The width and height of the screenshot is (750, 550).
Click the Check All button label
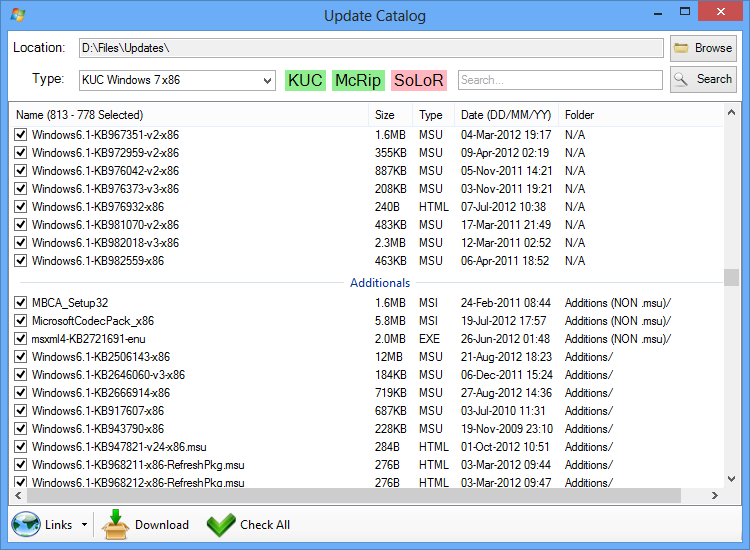265,525
